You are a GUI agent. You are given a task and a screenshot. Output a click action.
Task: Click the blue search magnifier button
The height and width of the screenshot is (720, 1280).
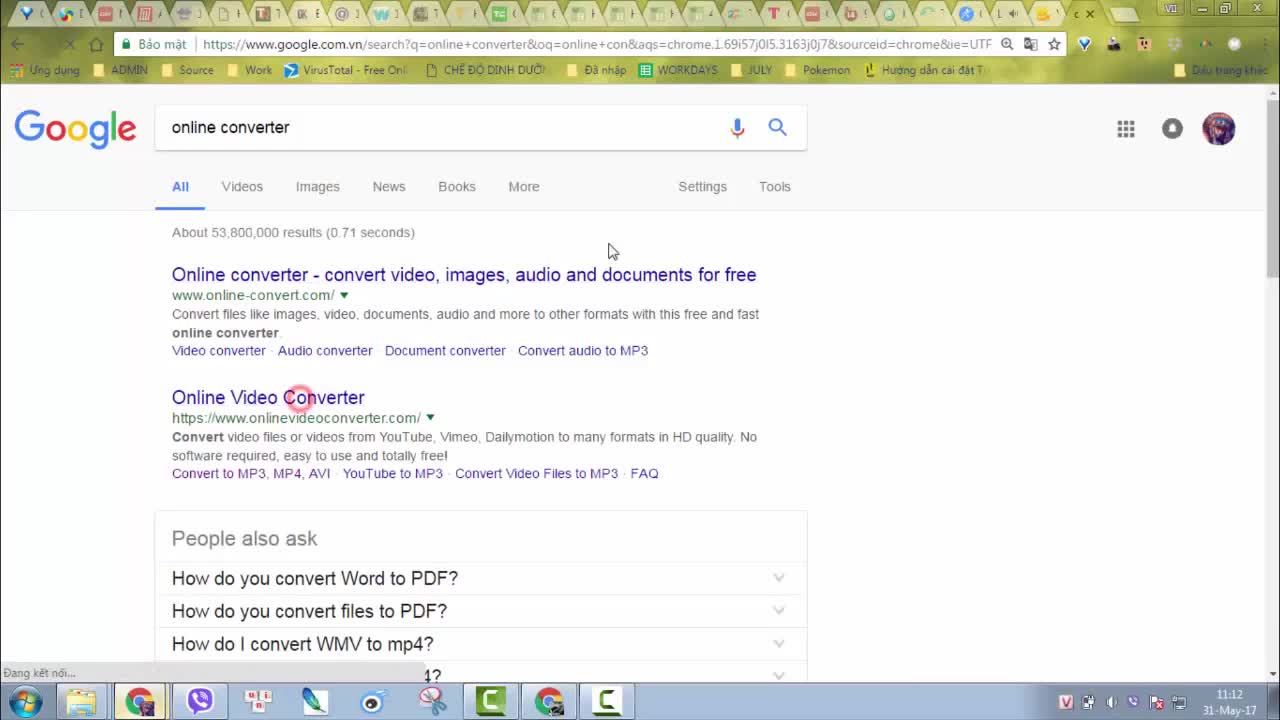click(x=777, y=127)
